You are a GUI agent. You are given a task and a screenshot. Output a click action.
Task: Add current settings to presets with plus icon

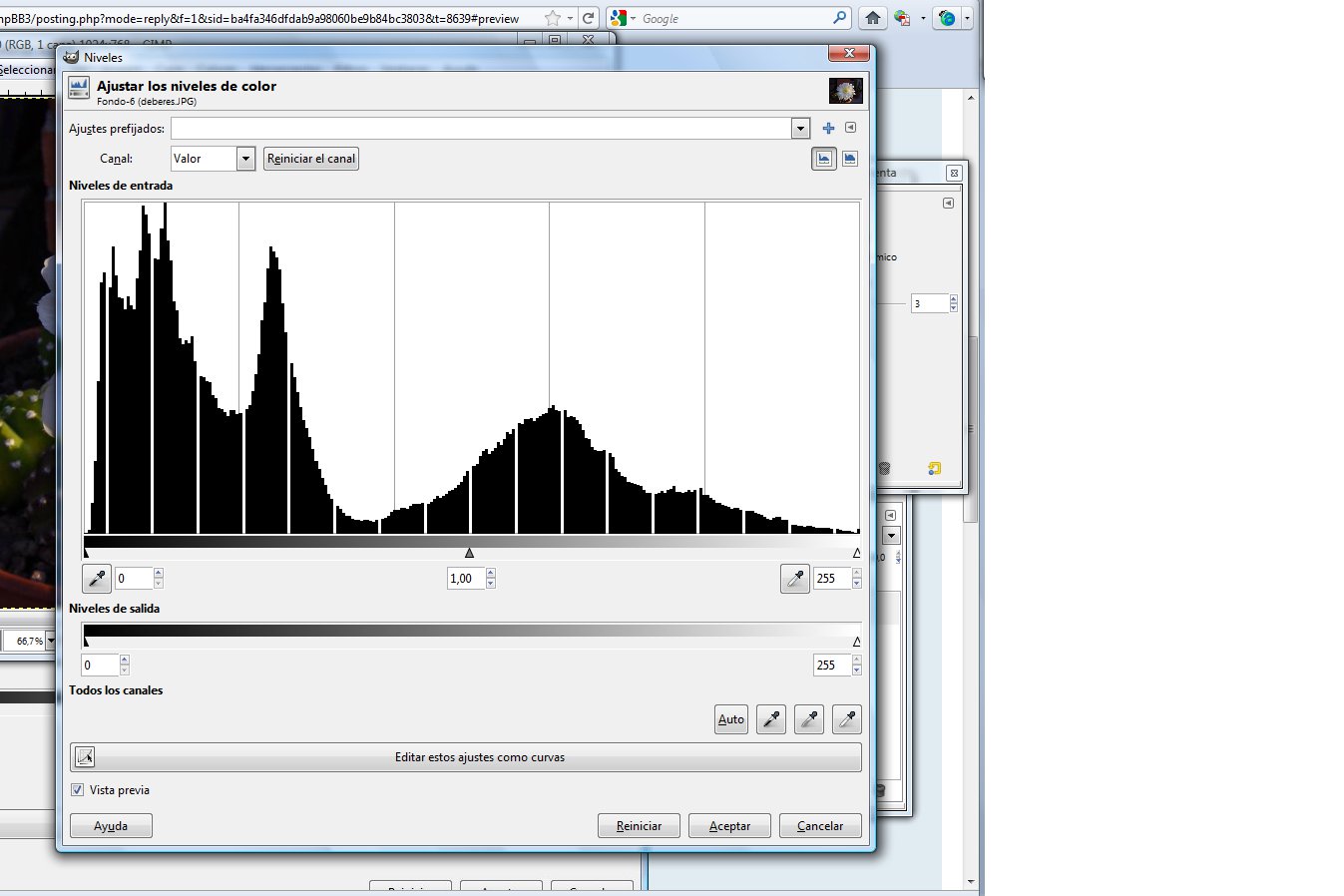pos(828,128)
